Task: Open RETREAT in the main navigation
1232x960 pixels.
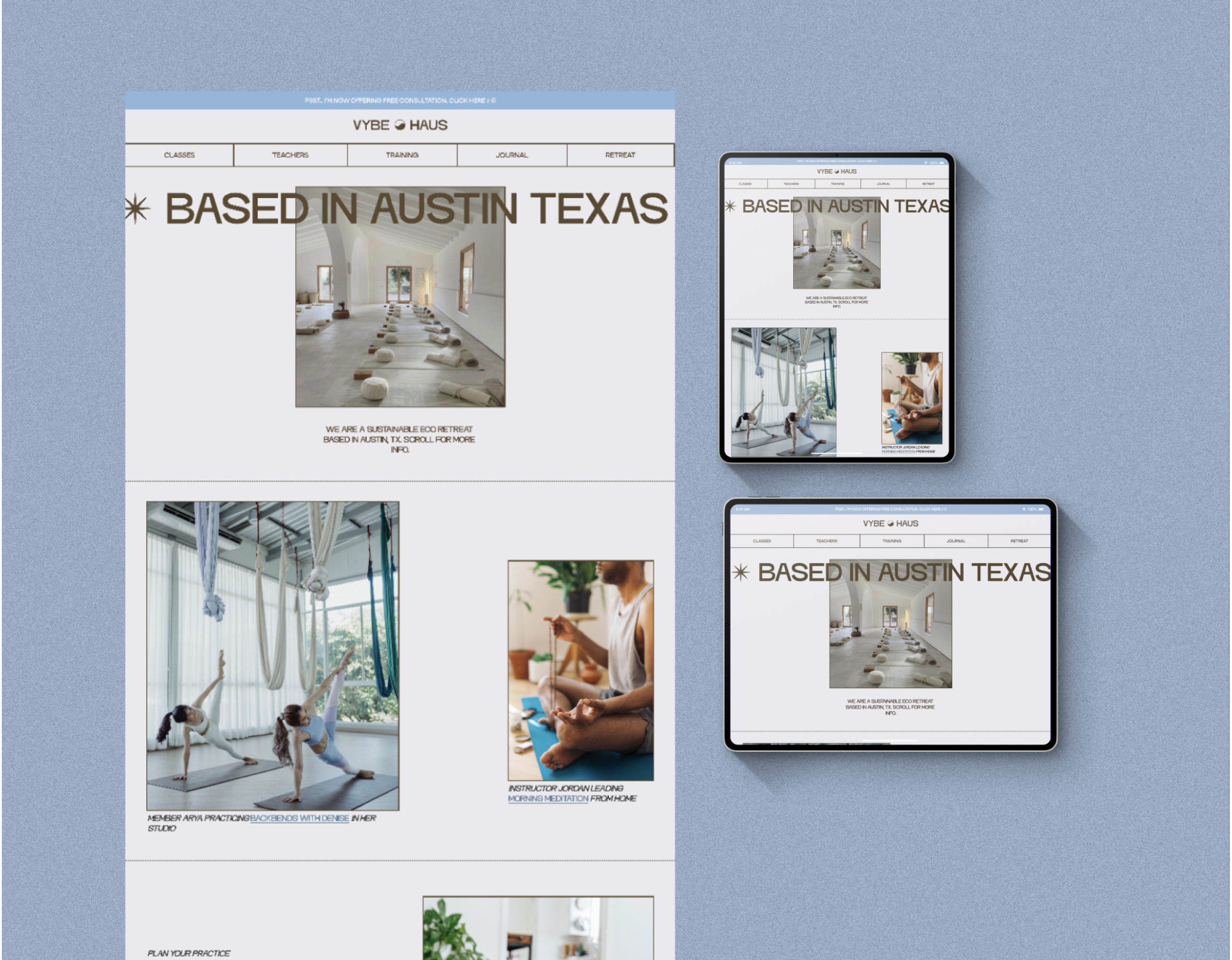Action: 620,155
